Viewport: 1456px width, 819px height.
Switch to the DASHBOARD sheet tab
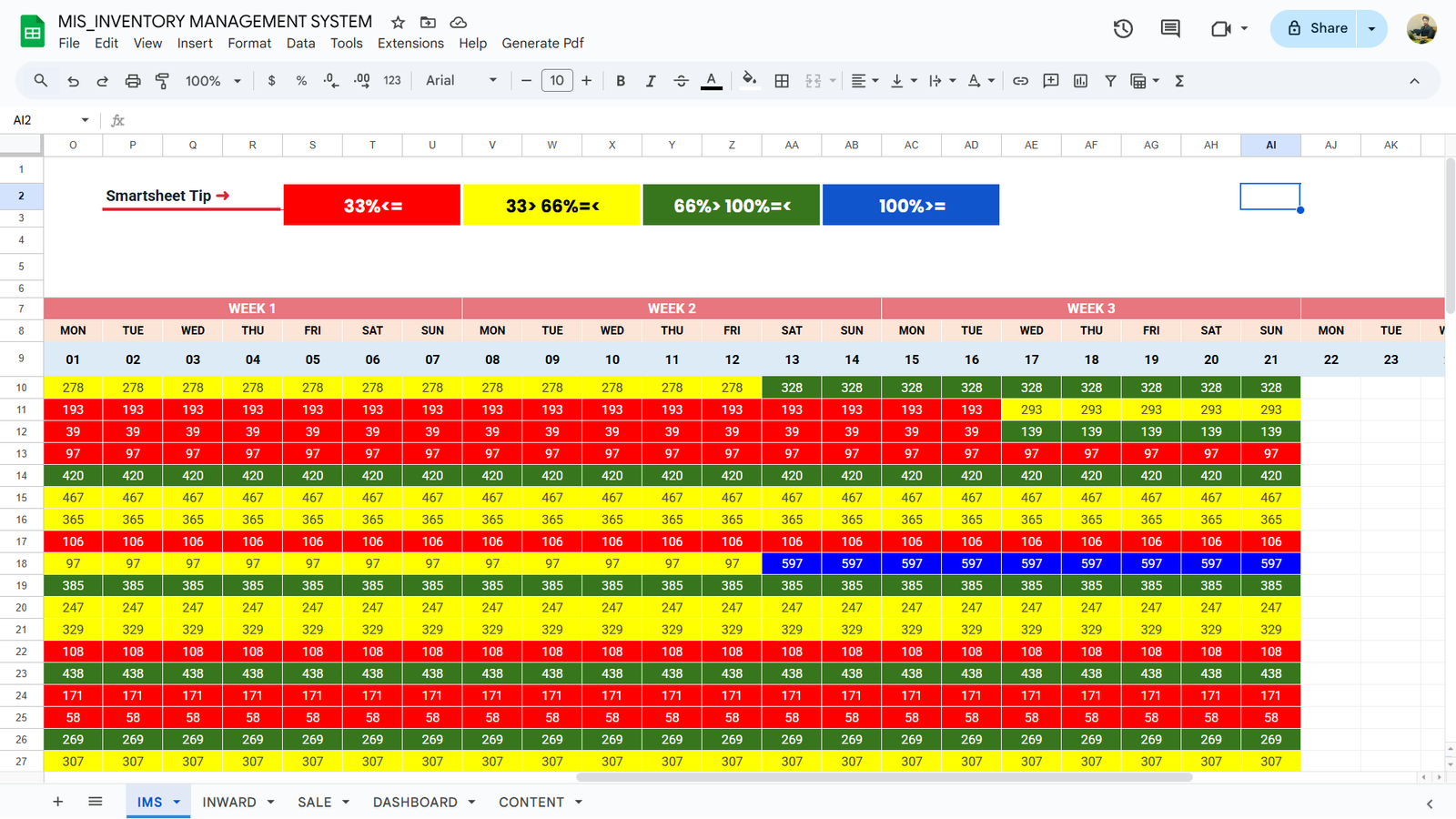(x=415, y=802)
